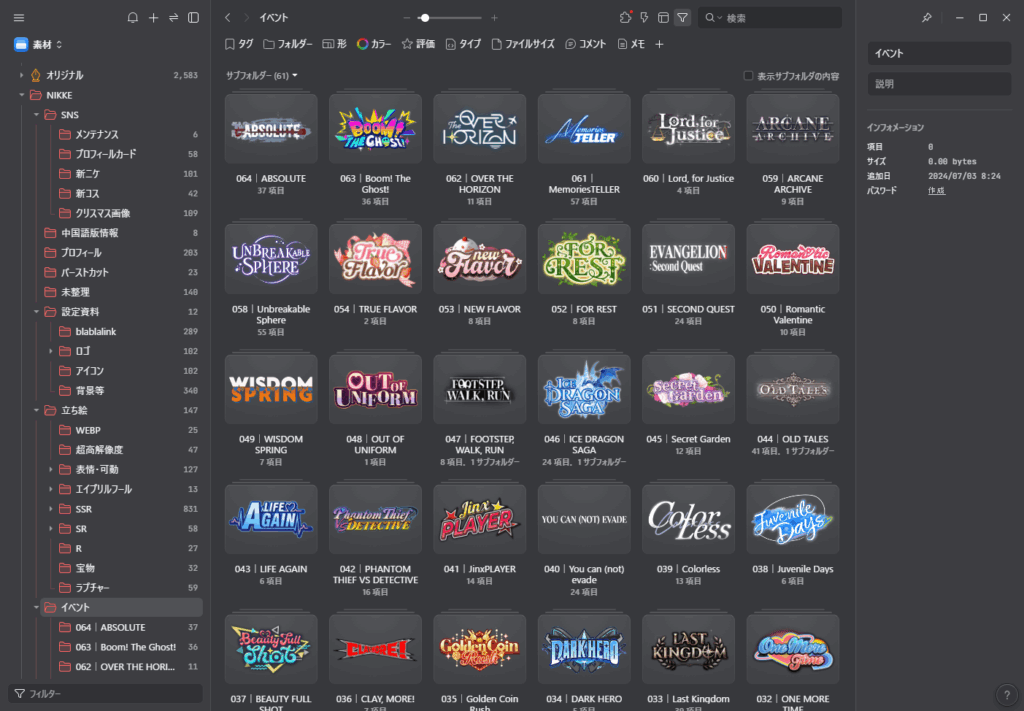Select the blablalink folder

(x=127, y=332)
